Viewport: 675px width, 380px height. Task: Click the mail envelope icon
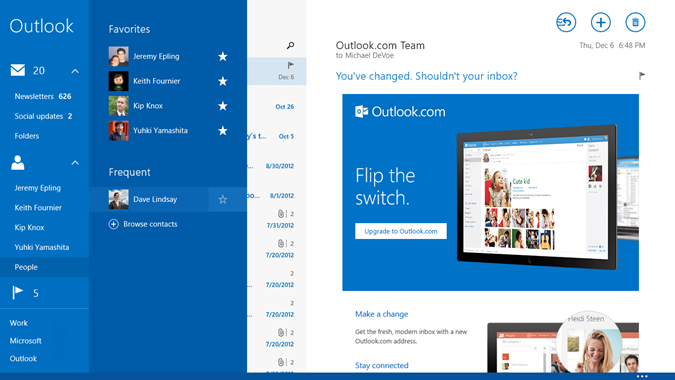pos(18,70)
